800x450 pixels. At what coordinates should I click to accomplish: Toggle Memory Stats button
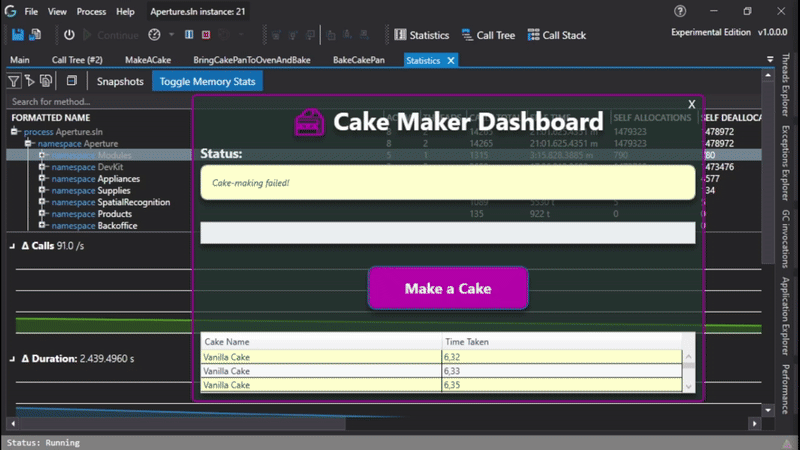click(207, 81)
